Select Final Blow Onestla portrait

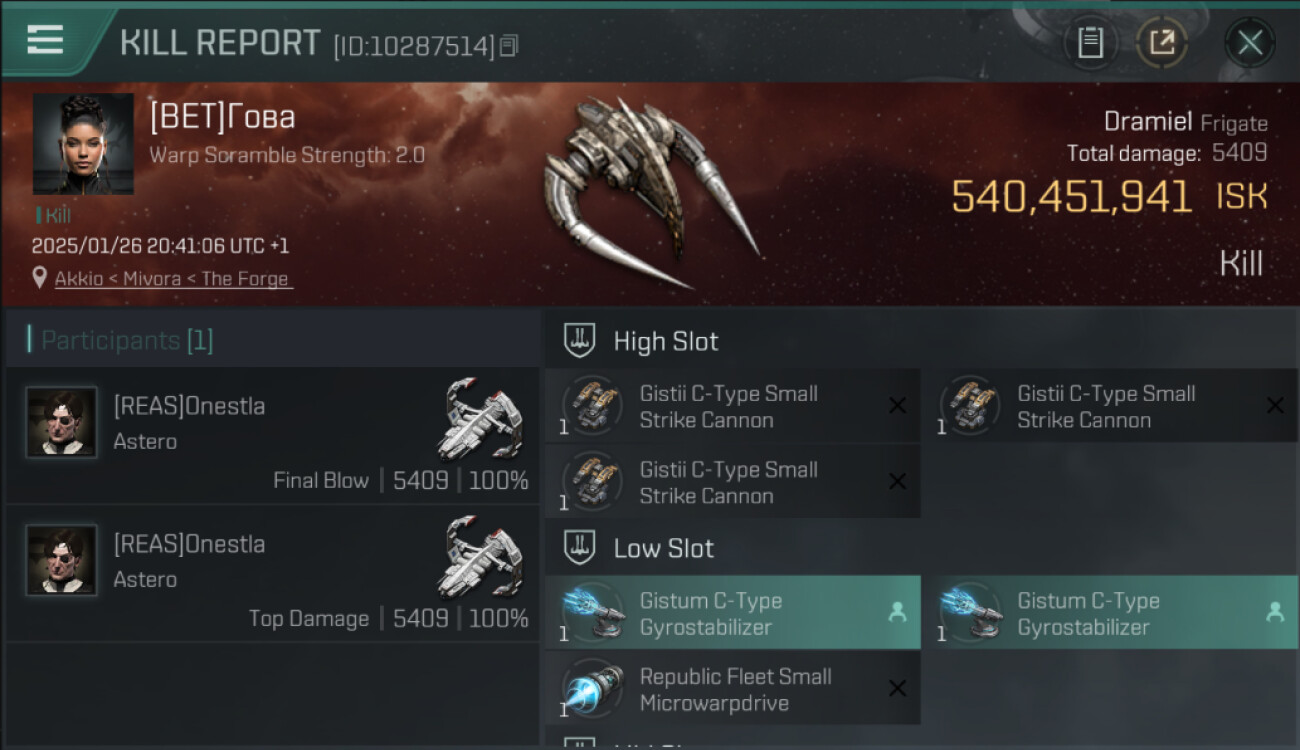coord(62,423)
